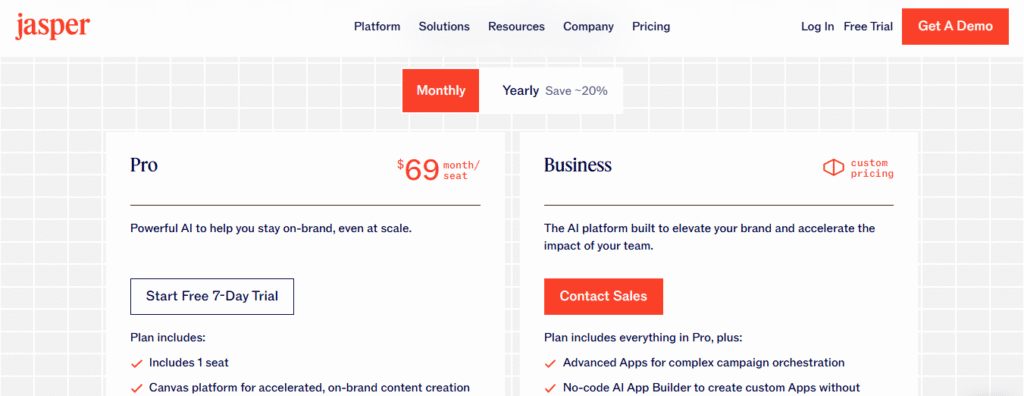
Task: Click Get A Demo button
Action: pyautogui.click(x=955, y=26)
